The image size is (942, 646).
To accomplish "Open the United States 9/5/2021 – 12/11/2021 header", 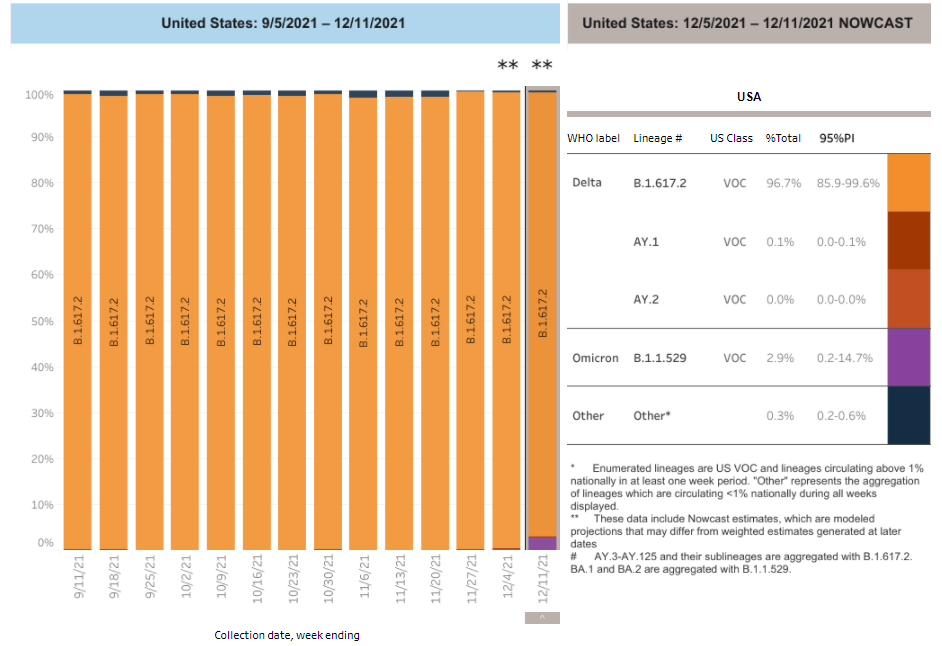I will point(284,22).
